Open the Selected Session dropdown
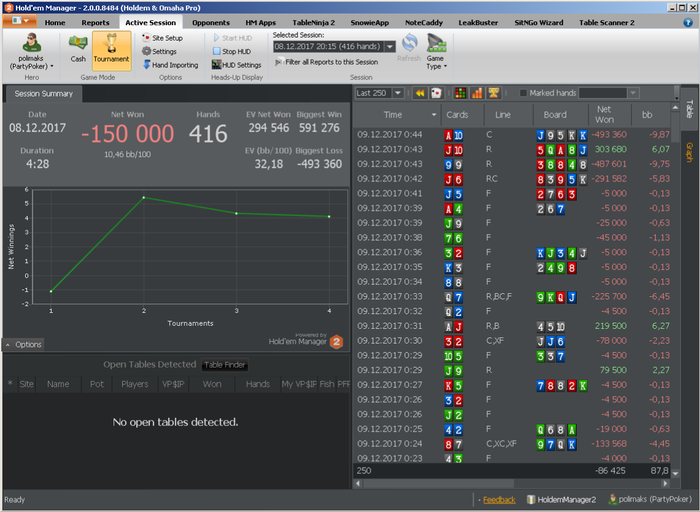700x512 pixels. 390,46
